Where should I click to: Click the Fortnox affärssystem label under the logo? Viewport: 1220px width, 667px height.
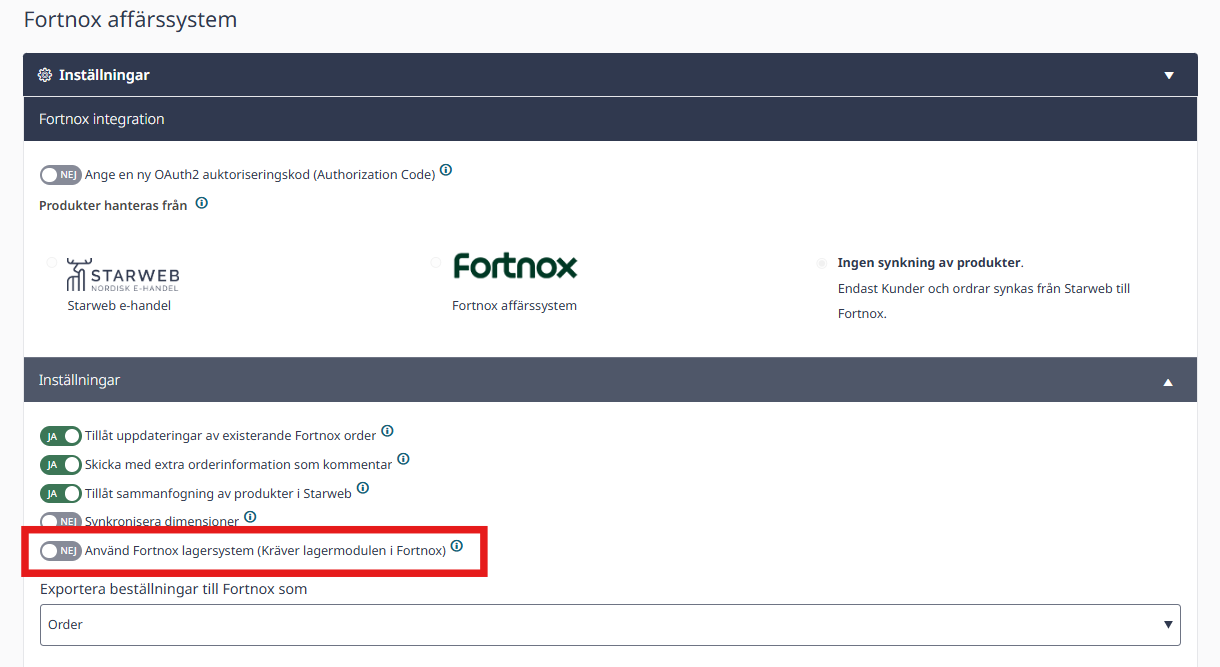(514, 306)
